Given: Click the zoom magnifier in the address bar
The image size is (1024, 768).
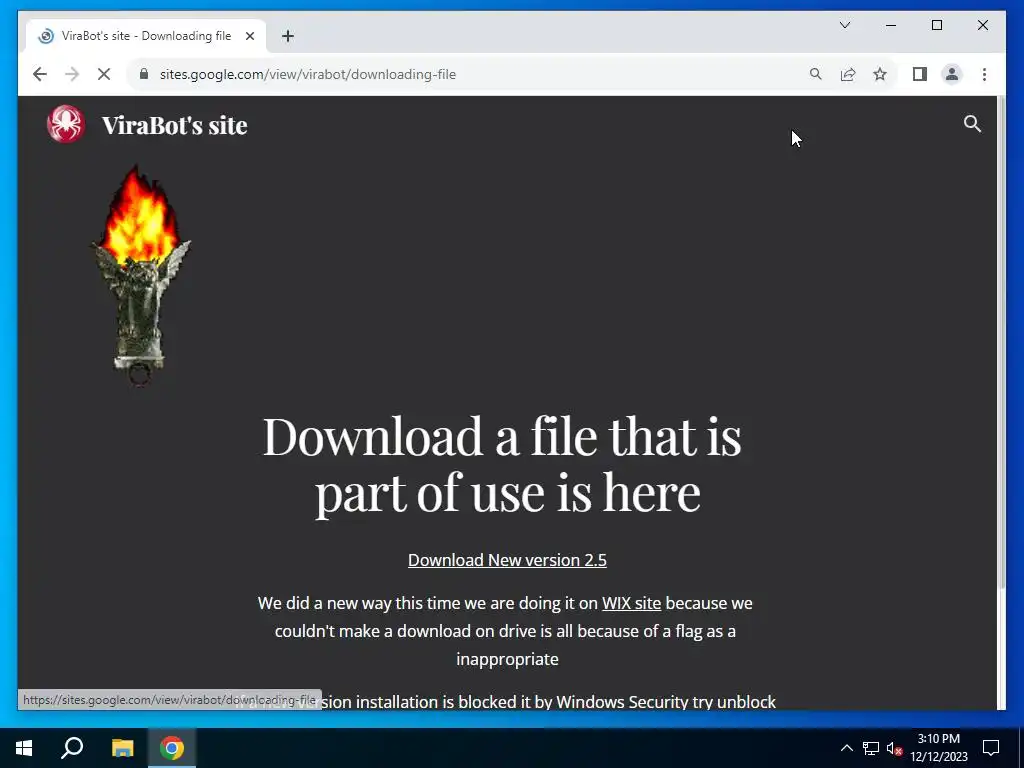Looking at the screenshot, I should [816, 74].
